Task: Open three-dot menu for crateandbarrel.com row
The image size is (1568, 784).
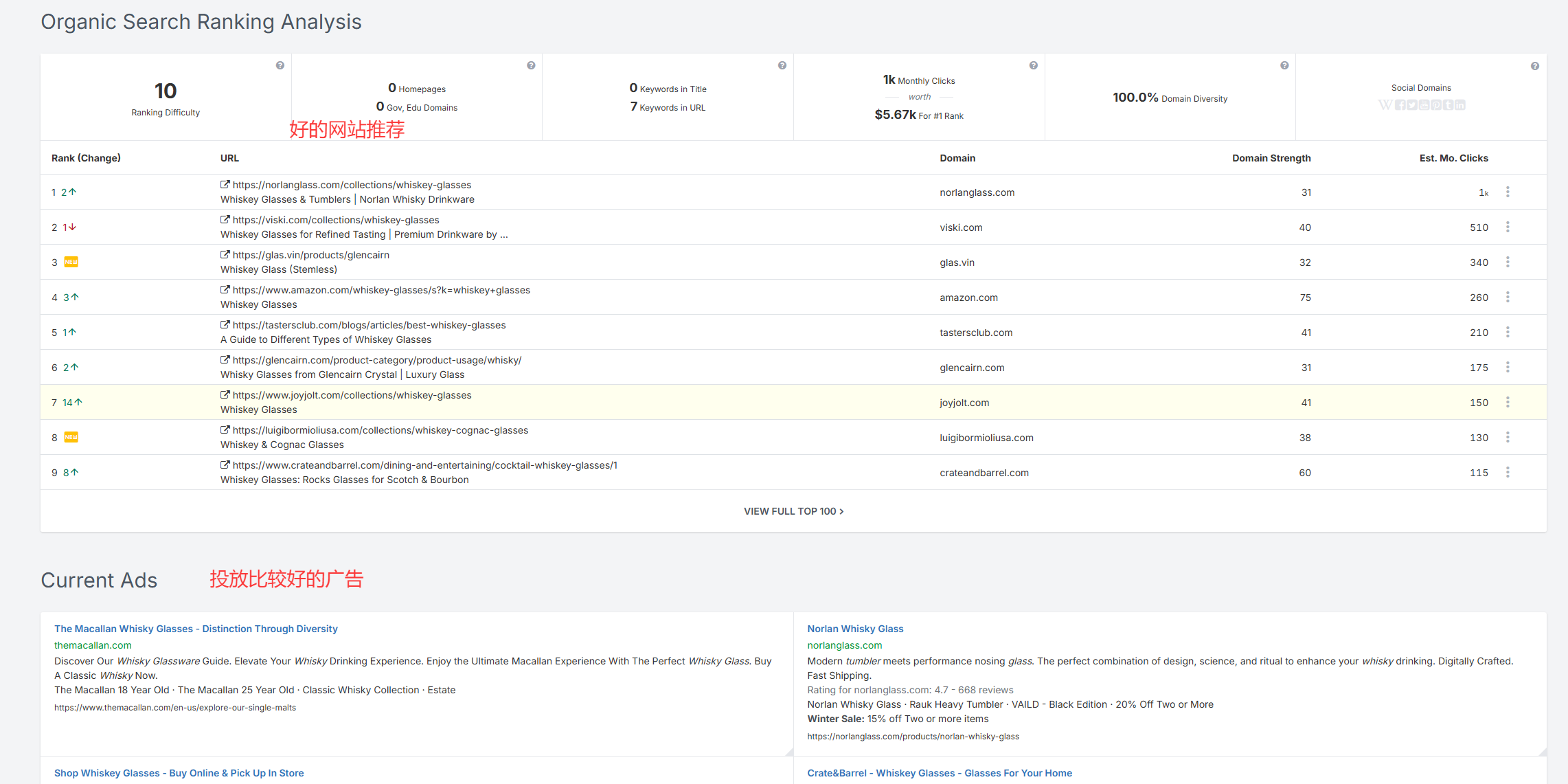Action: [x=1508, y=472]
